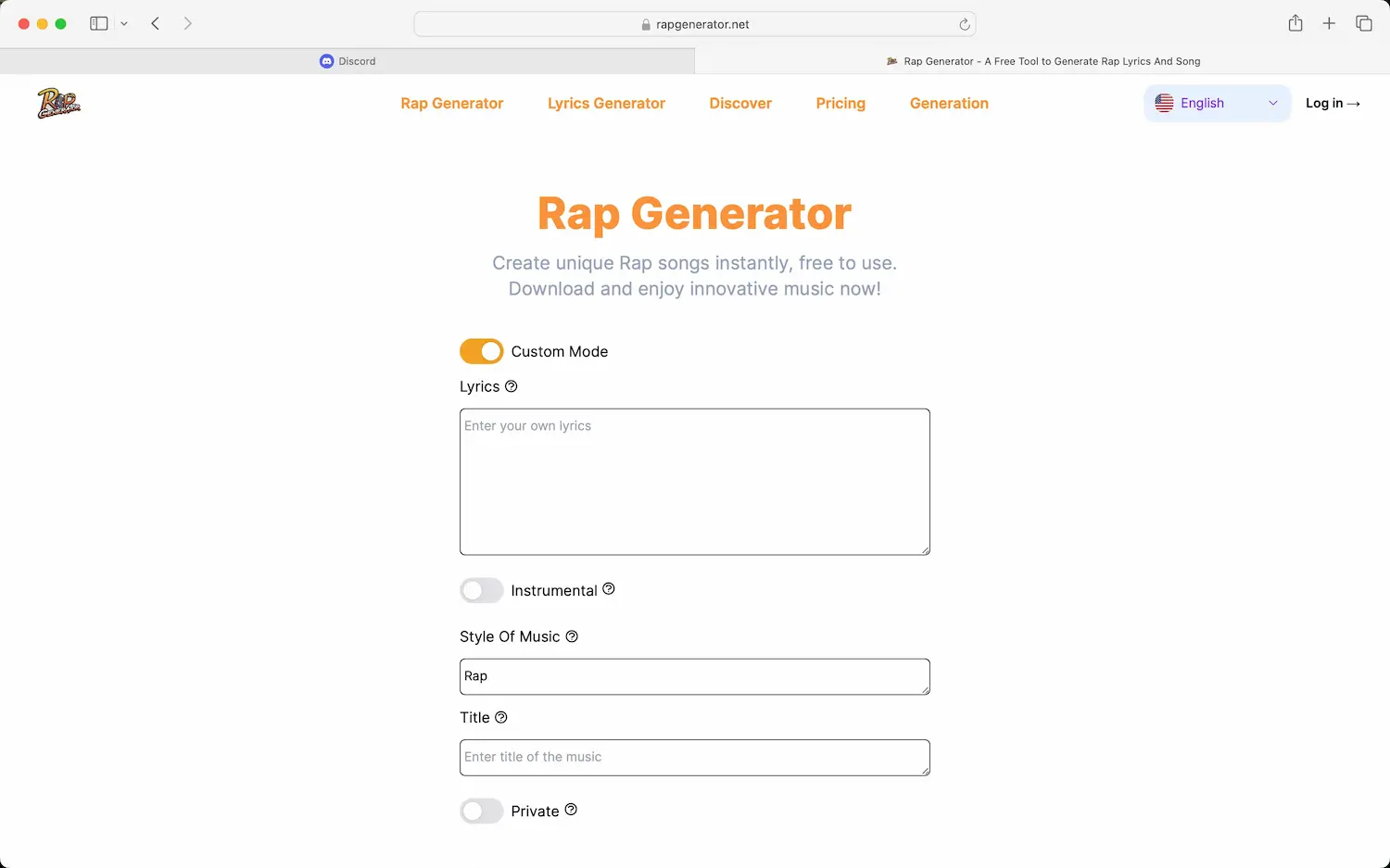The image size is (1390, 868).
Task: Open the Discover page
Action: [x=739, y=103]
